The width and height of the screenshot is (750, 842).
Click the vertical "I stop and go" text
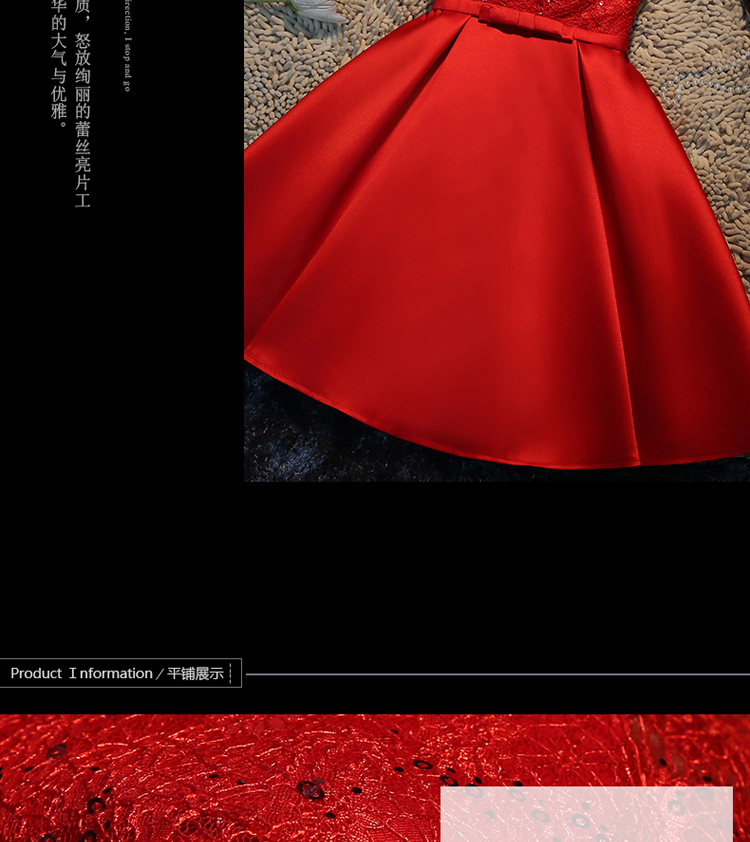pos(127,46)
